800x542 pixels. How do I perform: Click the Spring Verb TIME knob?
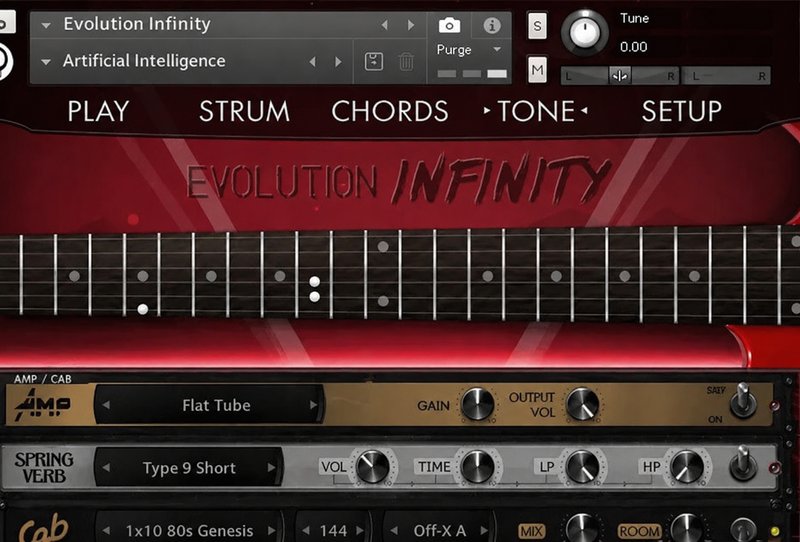[x=478, y=466]
